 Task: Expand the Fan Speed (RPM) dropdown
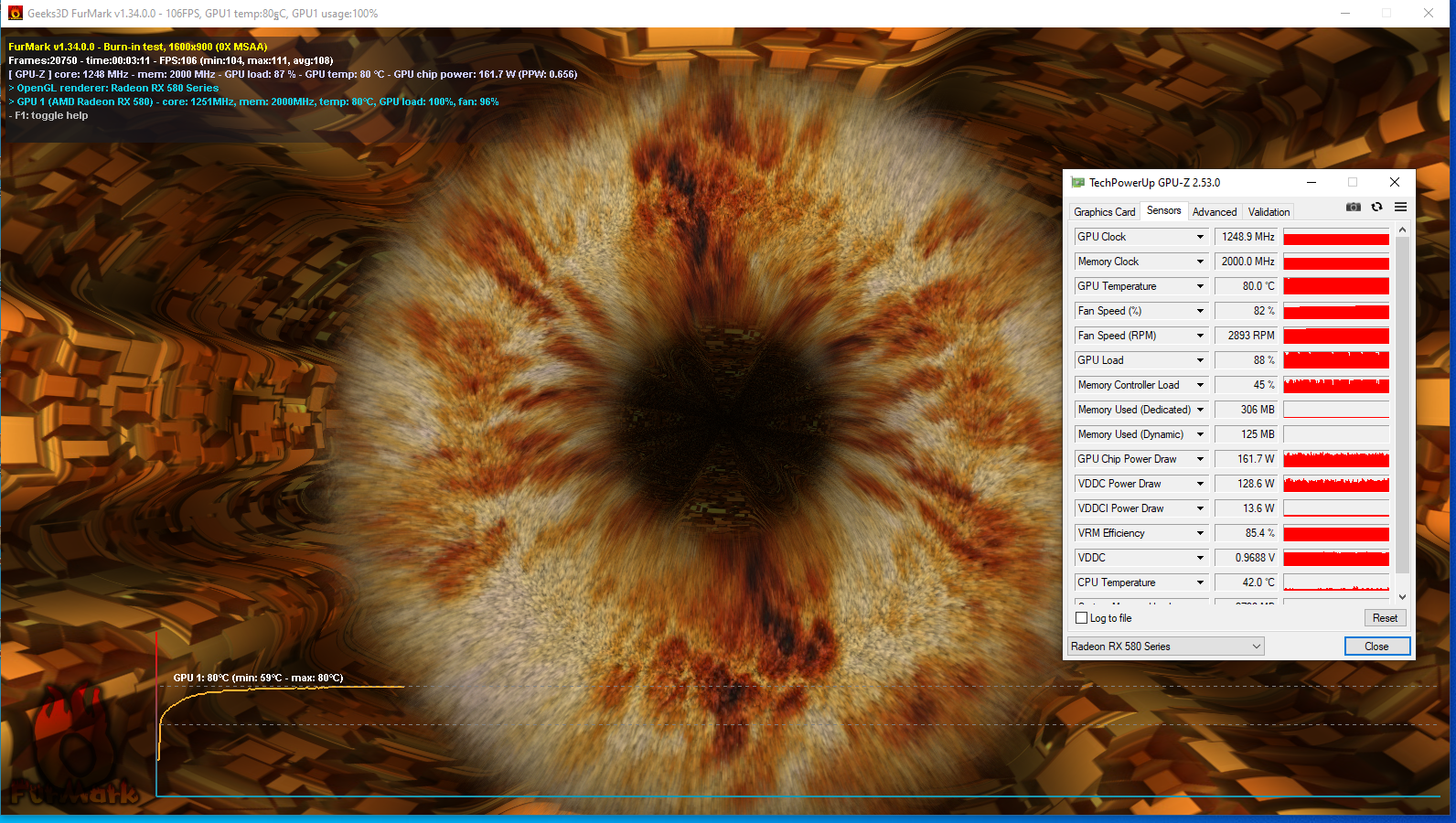coord(1200,336)
